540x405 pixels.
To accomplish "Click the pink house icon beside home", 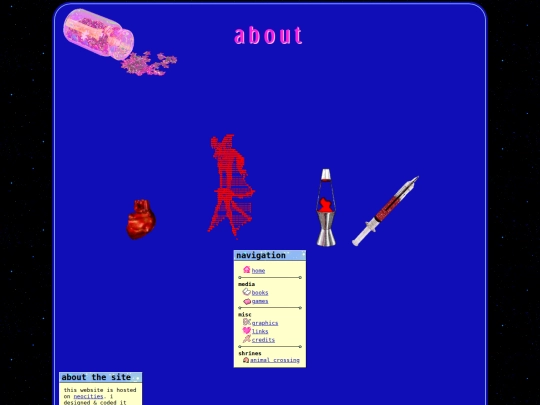I will tap(247, 270).
